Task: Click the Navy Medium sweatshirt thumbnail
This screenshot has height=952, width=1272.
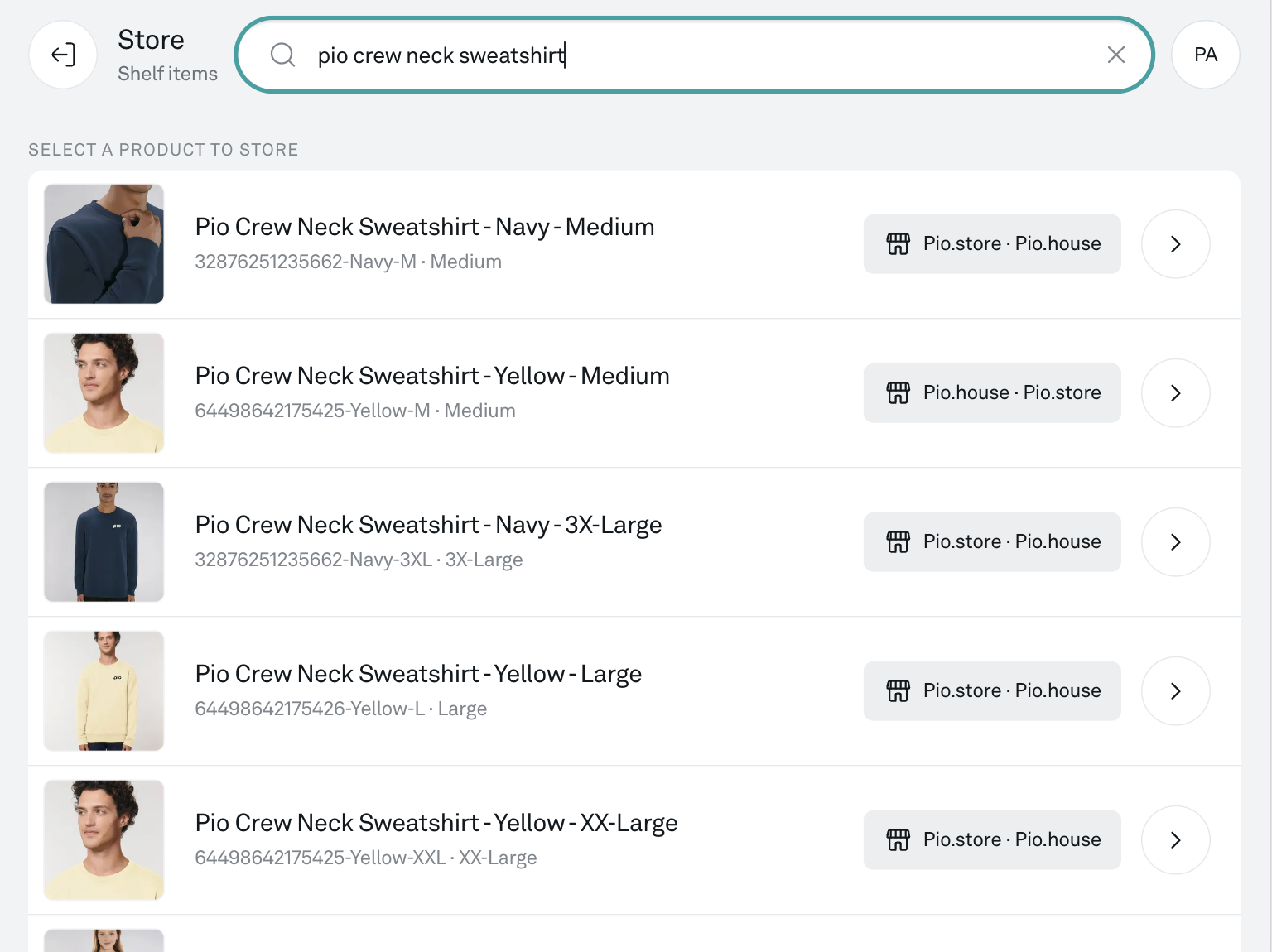Action: click(x=104, y=244)
